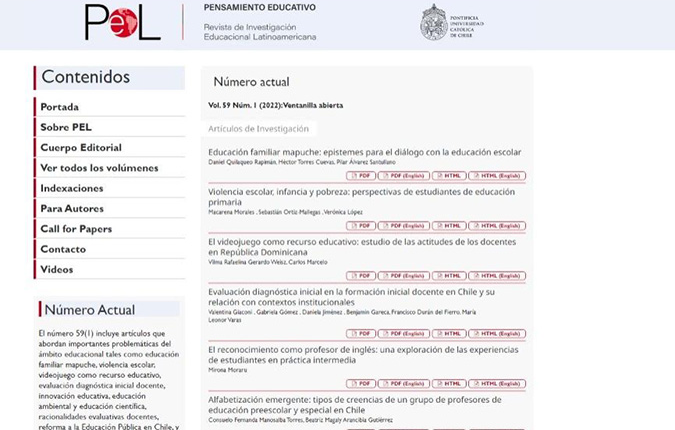Select Ver todos los volúmenes
The image size is (675, 430).
99,168
